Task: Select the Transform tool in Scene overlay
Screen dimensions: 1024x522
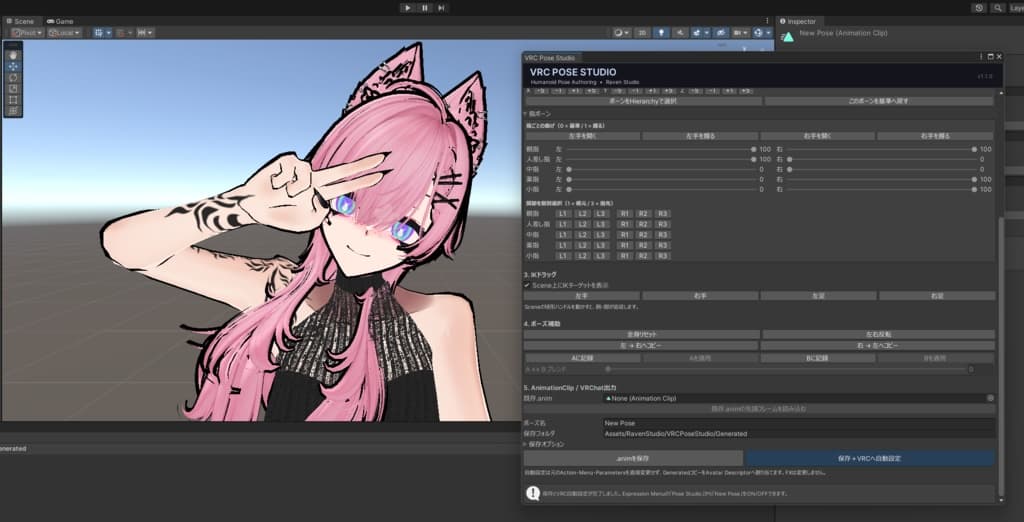Action: pos(13,111)
